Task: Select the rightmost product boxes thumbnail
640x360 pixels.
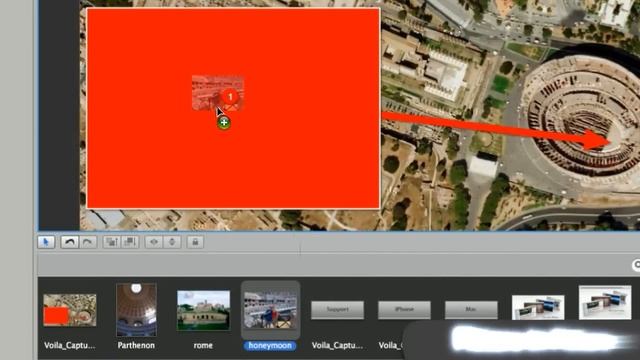Action: coord(605,302)
